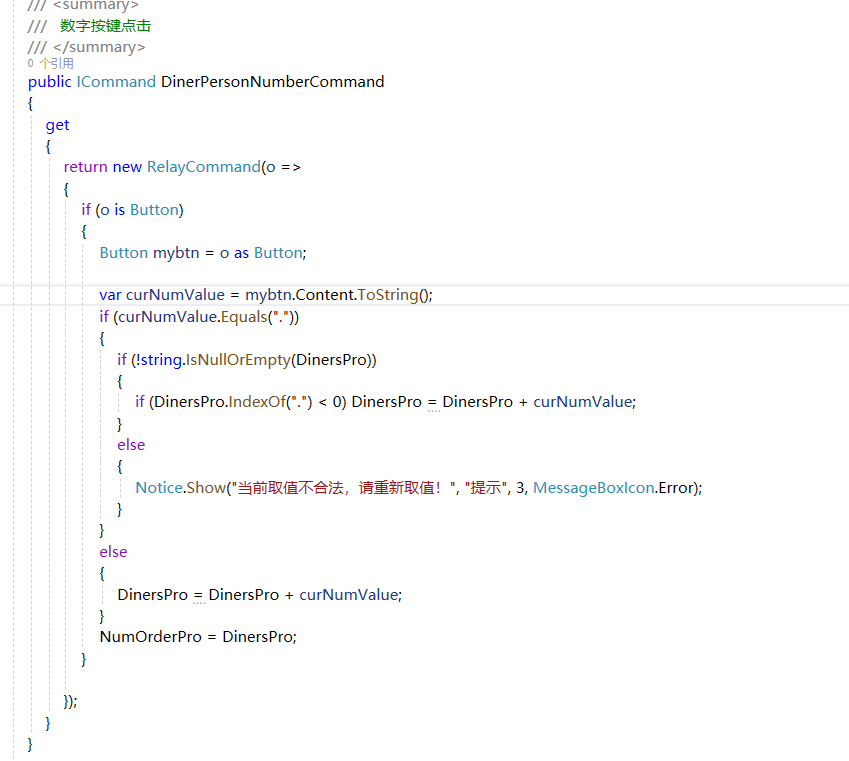Click the "提示" string argument
The image size is (849, 761).
[x=485, y=488]
